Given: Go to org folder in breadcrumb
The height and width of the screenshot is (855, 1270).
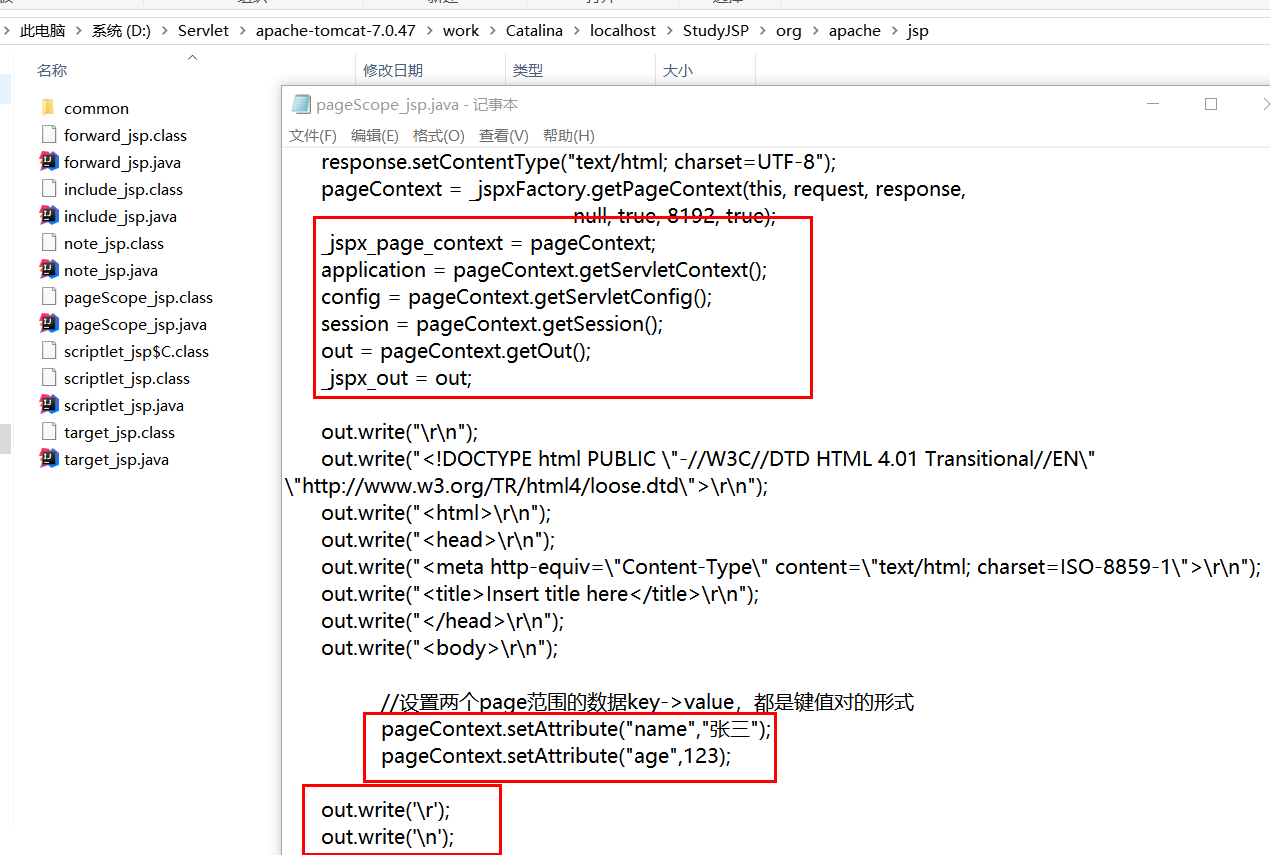Looking at the screenshot, I should tap(789, 31).
